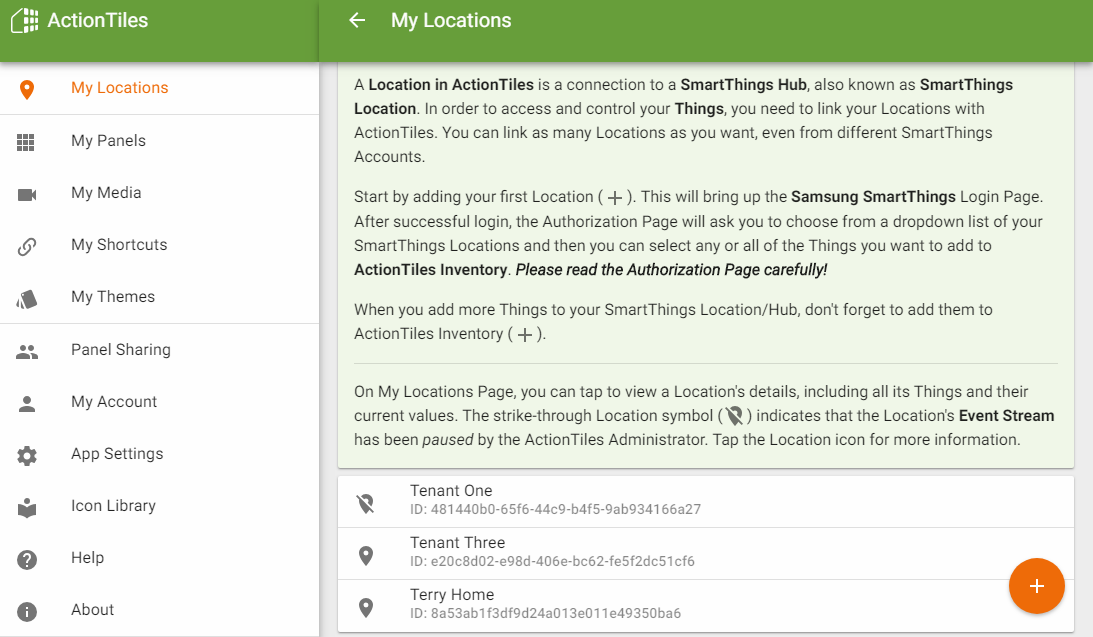Click the strike-through Location symbol in description
The height and width of the screenshot is (637, 1093).
tap(734, 416)
